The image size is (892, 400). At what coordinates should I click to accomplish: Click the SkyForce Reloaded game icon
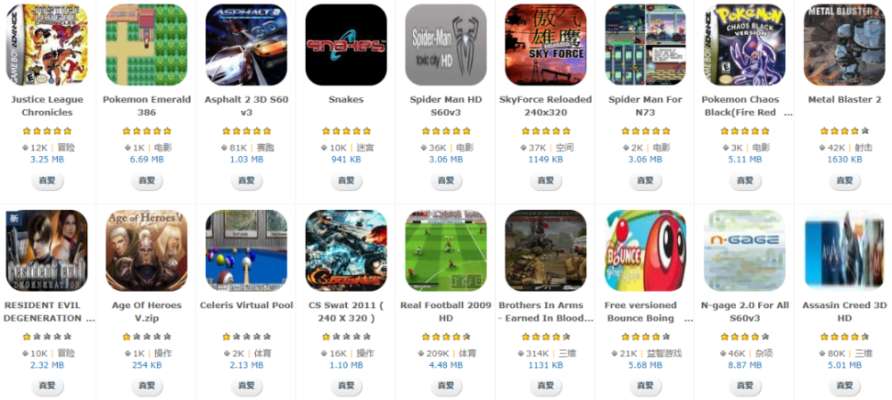(546, 45)
